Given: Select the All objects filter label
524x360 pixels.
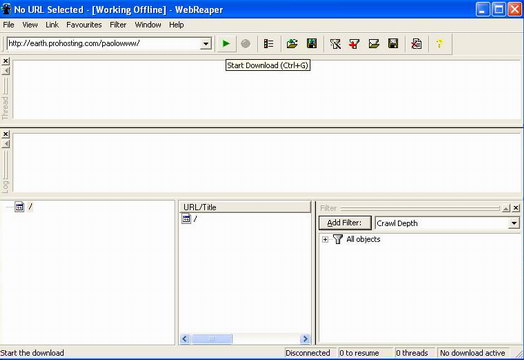Looking at the screenshot, I should pos(363,239).
